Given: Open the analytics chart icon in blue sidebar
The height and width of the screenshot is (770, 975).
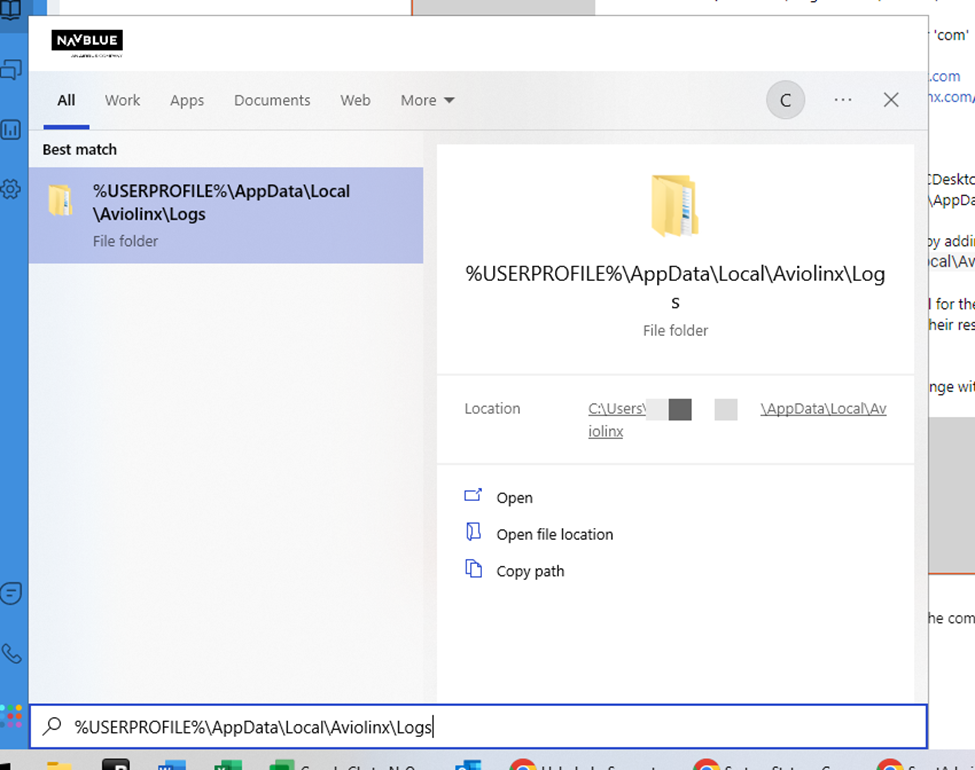Looking at the screenshot, I should pos(11,129).
